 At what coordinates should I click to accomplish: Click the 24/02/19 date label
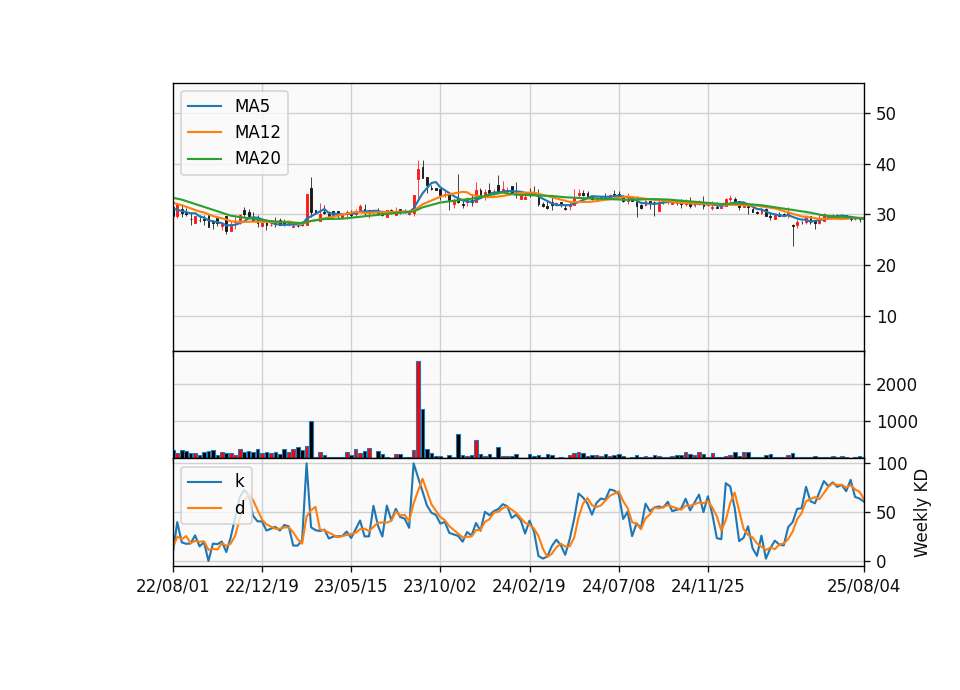pyautogui.click(x=529, y=586)
